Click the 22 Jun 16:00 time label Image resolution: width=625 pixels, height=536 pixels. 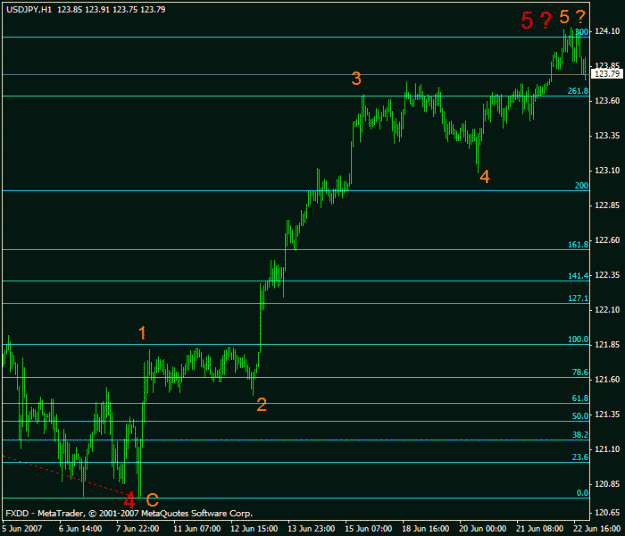click(x=597, y=528)
